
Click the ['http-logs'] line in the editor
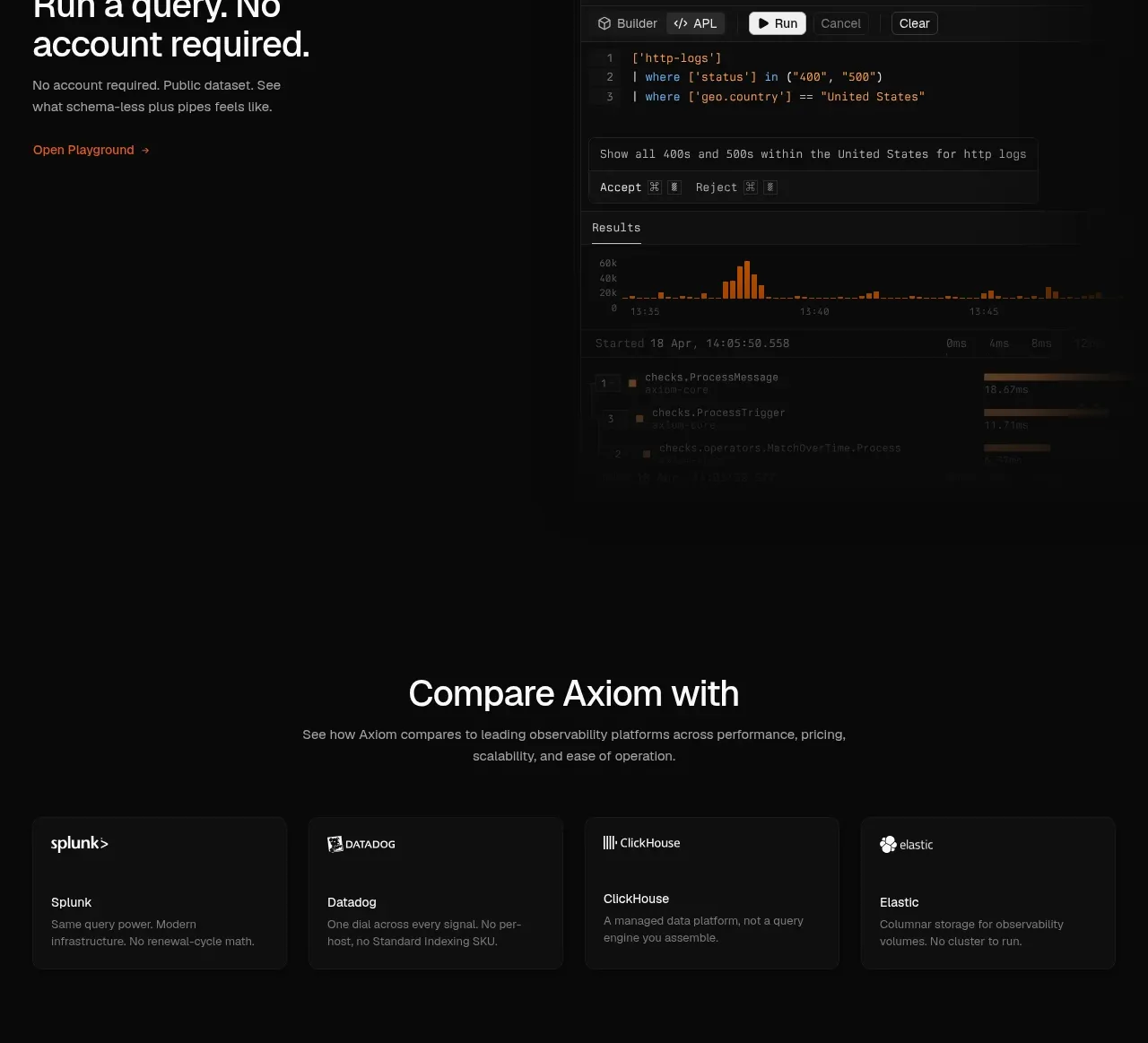(677, 58)
